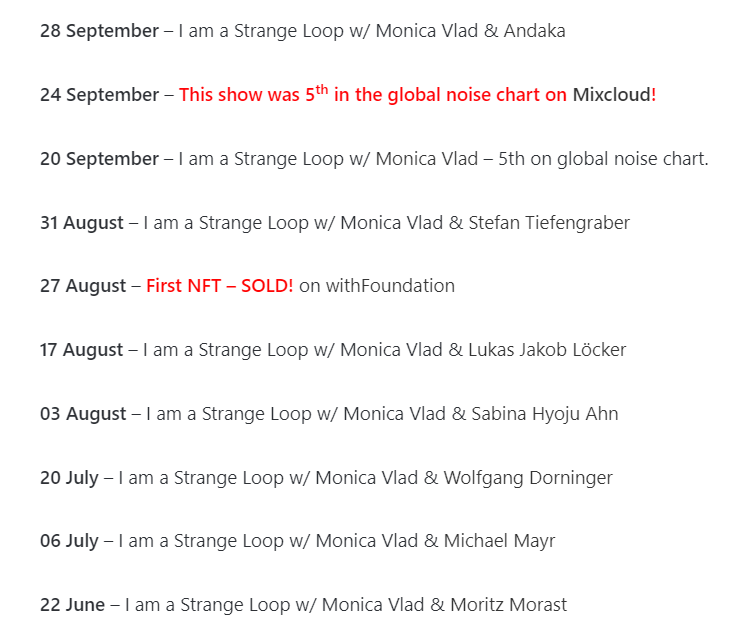The width and height of the screenshot is (740, 638).
Task: Select the bold "31 August" date
Action: pos(82,223)
